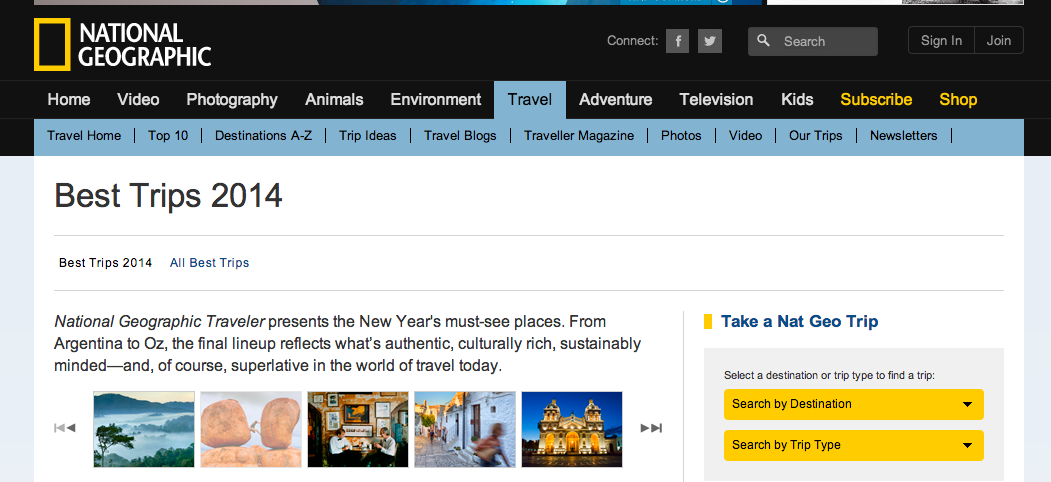Open Photos in travel submenu
Screen dimensions: 1051x482
(681, 135)
